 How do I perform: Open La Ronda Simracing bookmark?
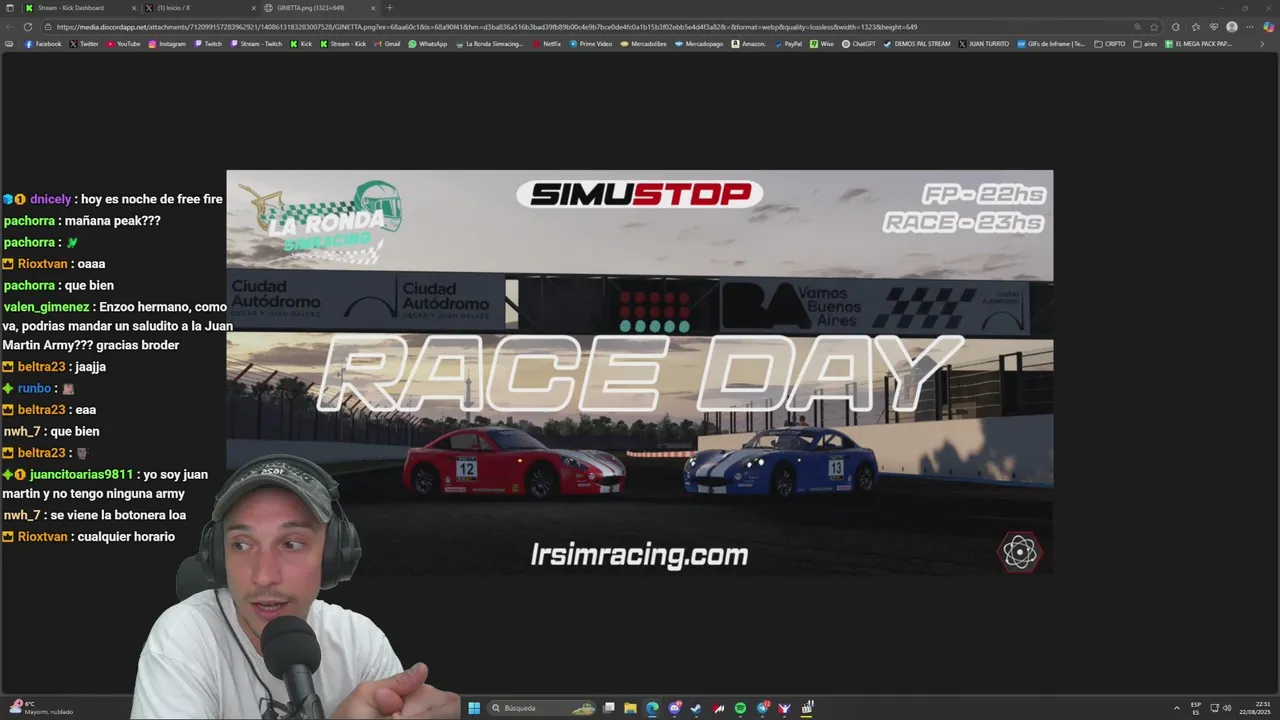click(x=489, y=44)
